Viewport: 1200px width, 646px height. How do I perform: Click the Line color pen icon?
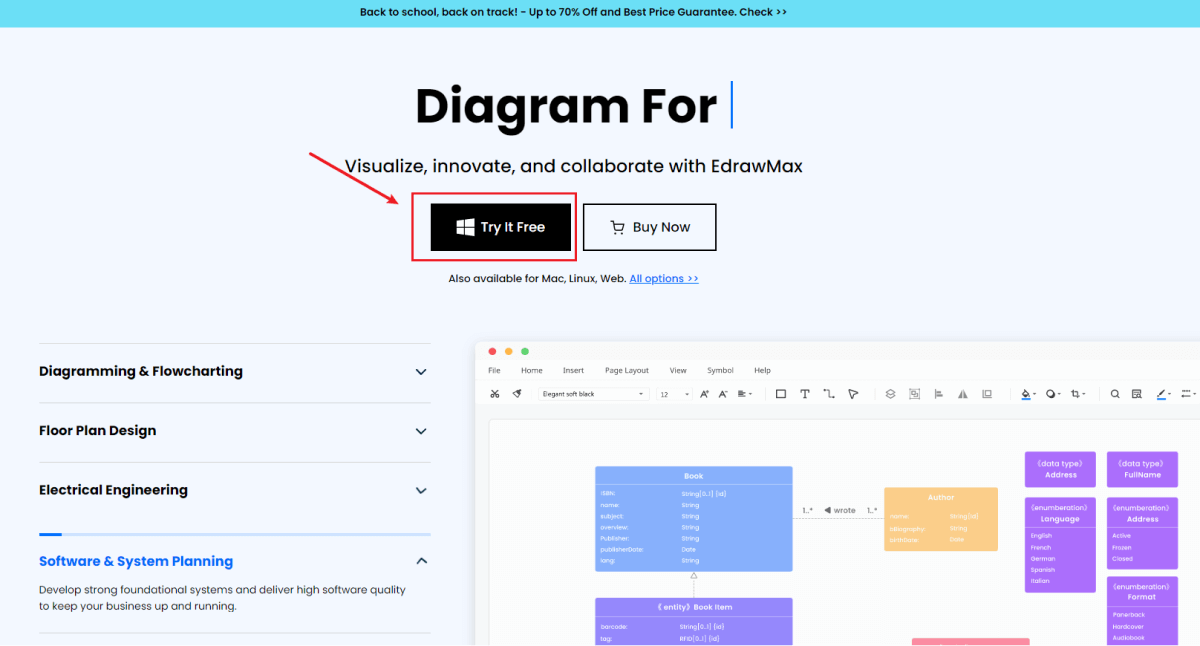(1163, 394)
